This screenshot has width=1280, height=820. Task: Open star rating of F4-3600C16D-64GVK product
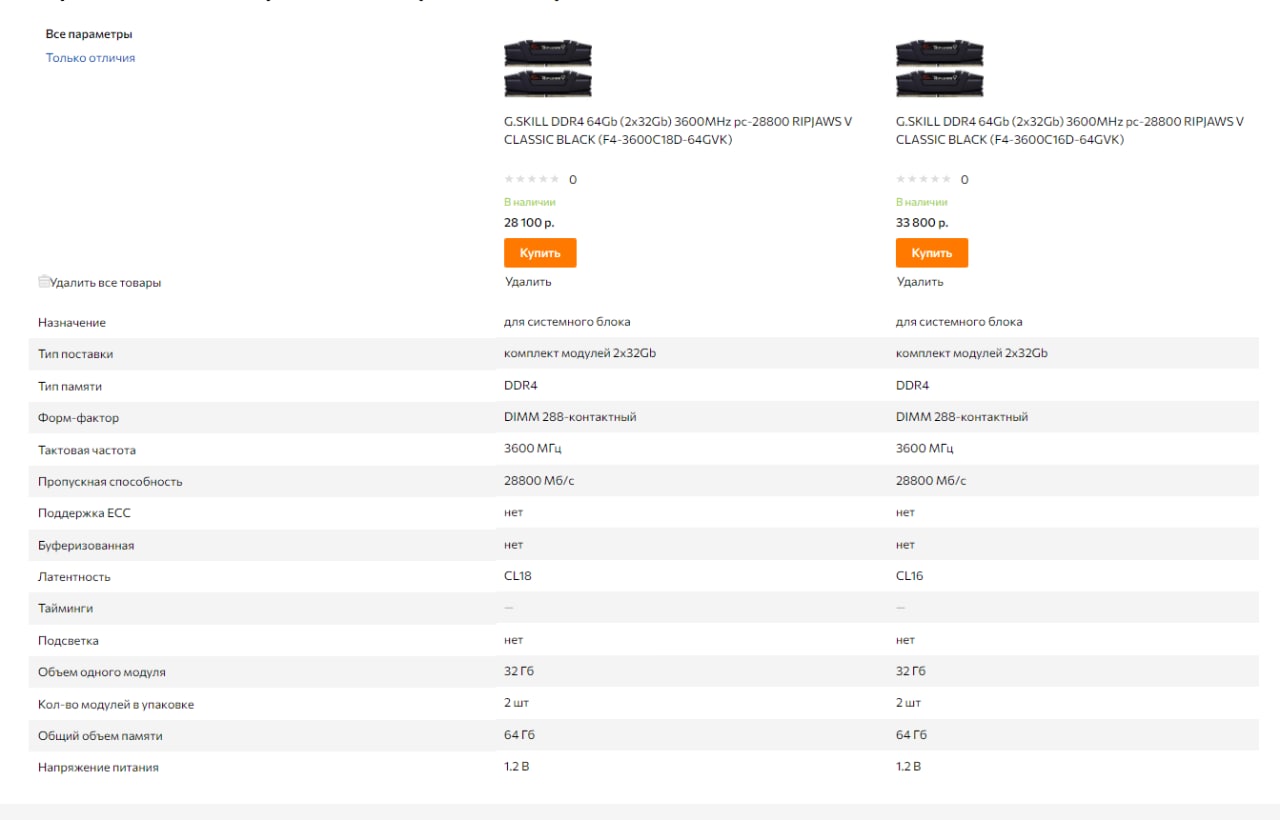click(x=924, y=179)
